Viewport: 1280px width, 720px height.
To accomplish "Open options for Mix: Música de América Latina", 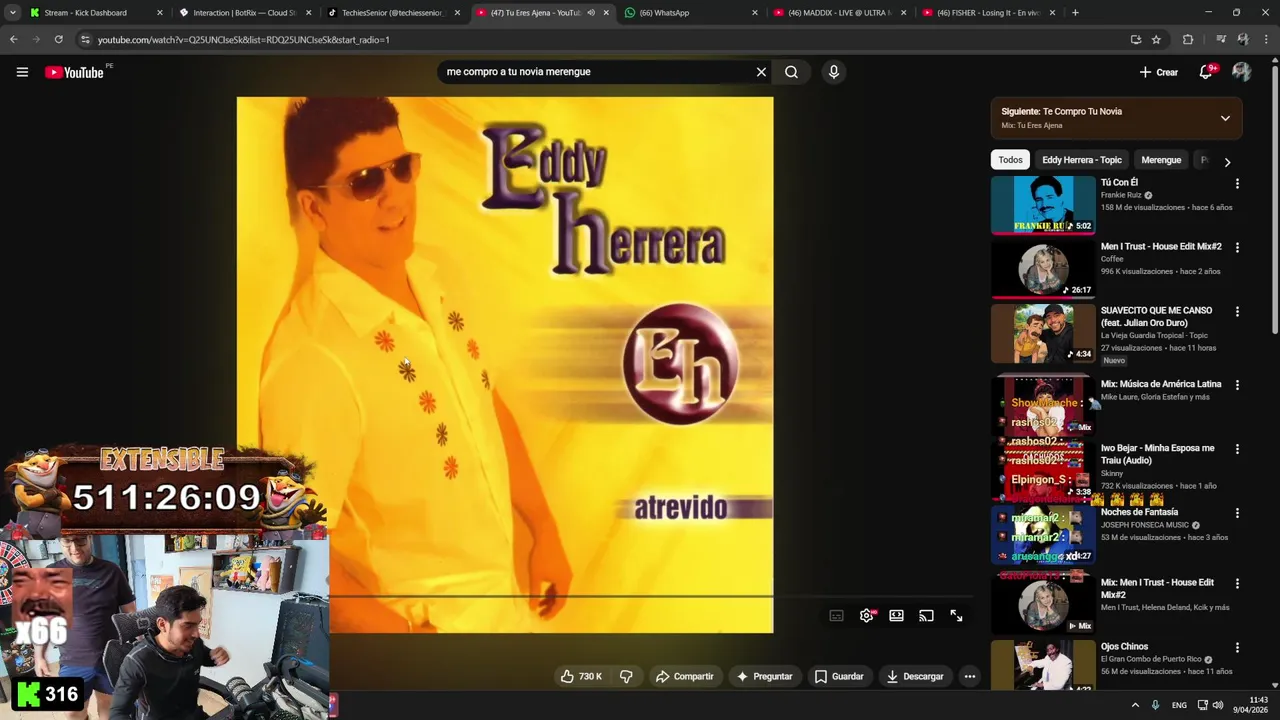I will (x=1237, y=385).
